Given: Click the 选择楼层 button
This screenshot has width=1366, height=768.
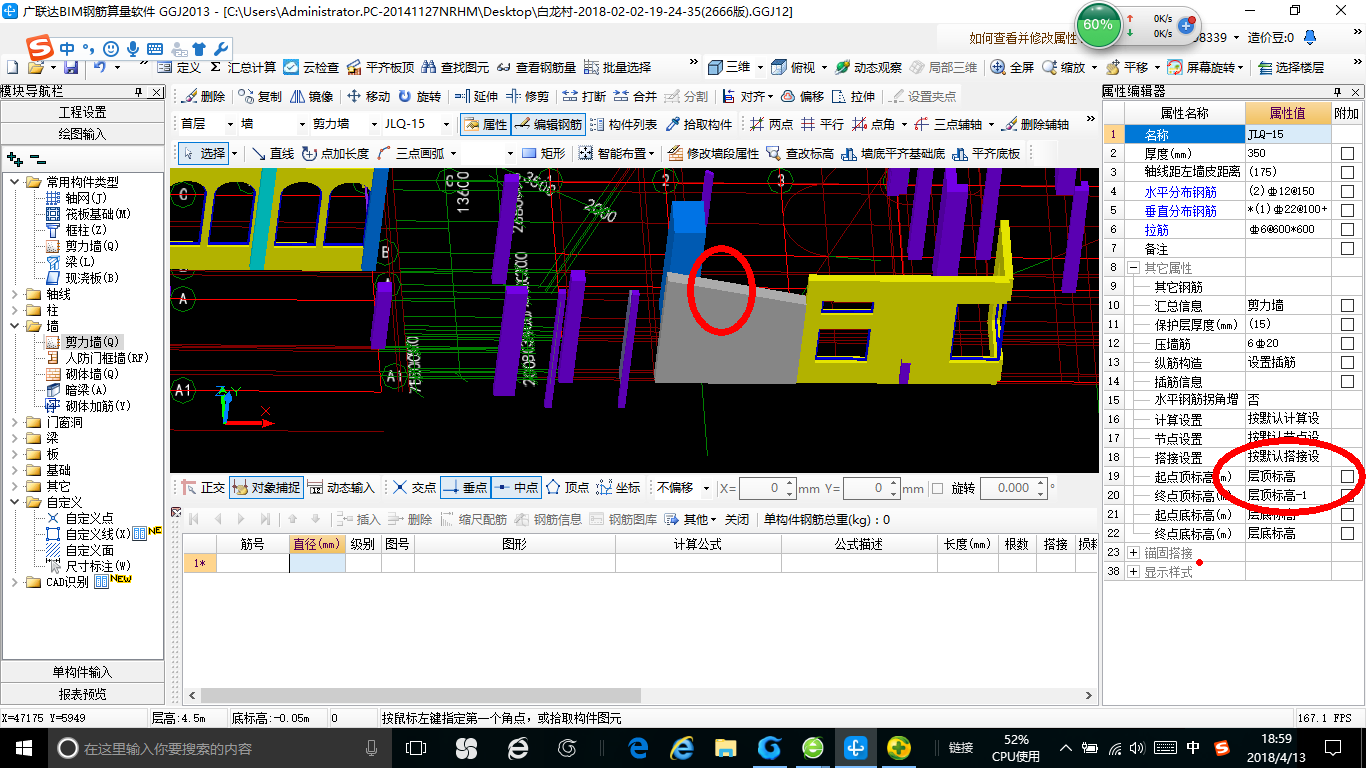Looking at the screenshot, I should pyautogui.click(x=1292, y=67).
